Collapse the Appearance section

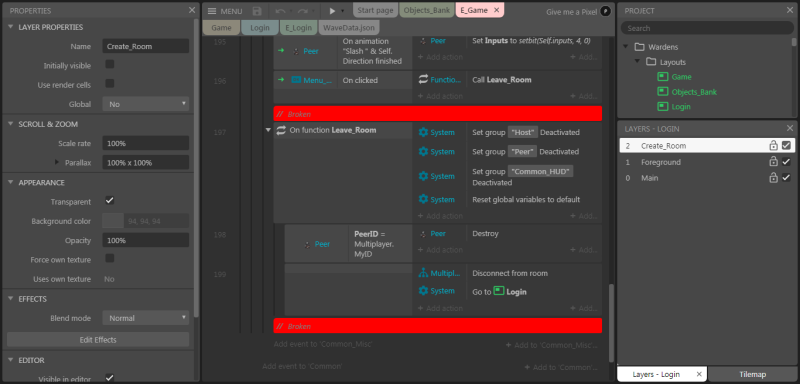click(11, 182)
